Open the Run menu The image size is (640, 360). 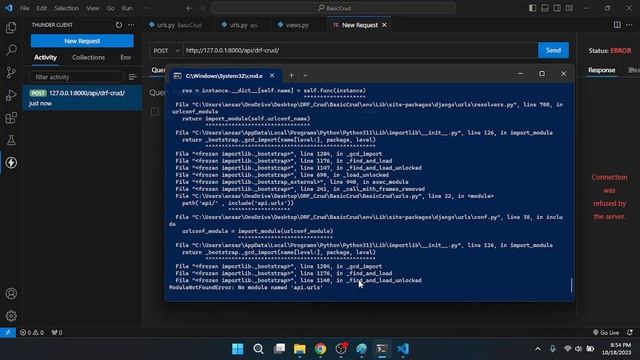tap(127, 8)
